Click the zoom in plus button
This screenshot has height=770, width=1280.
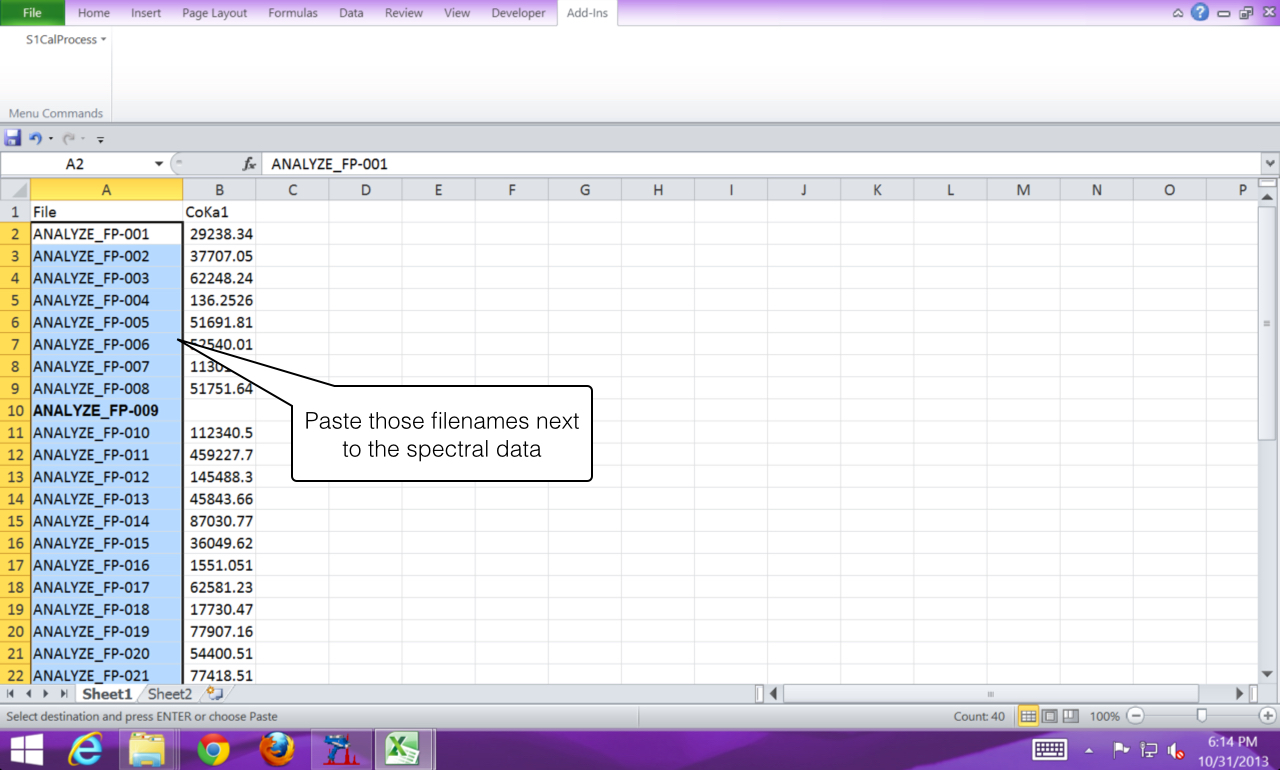pyautogui.click(x=1267, y=716)
